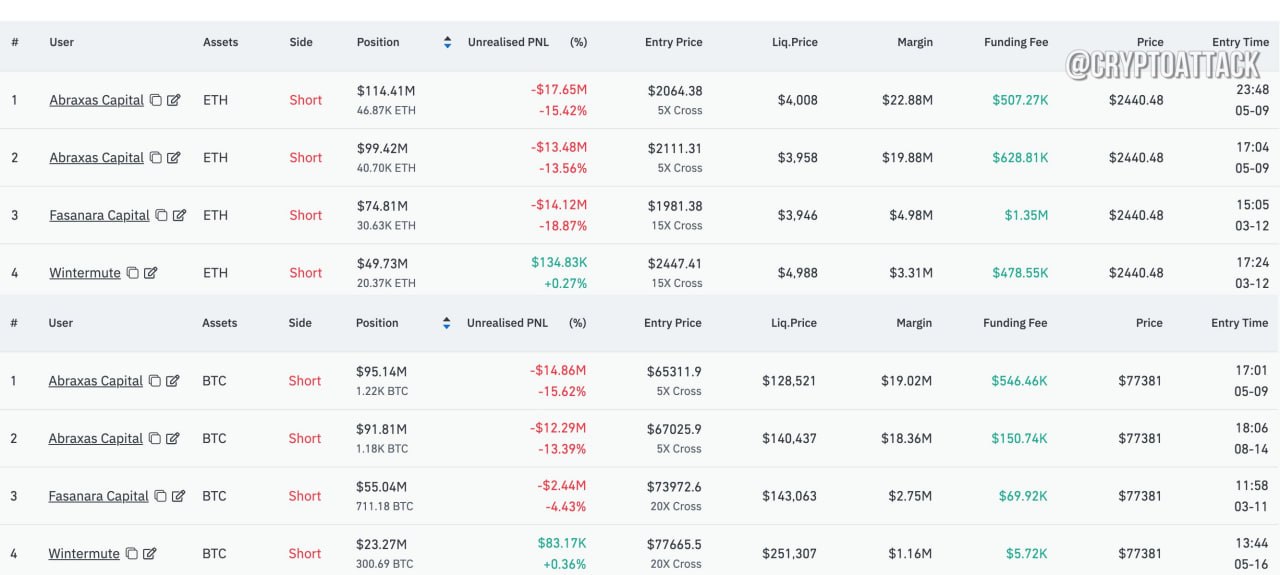Viewport: 1280px width, 575px height.
Task: Select the Unrealised PNL header in ETH table
Action: tap(509, 42)
